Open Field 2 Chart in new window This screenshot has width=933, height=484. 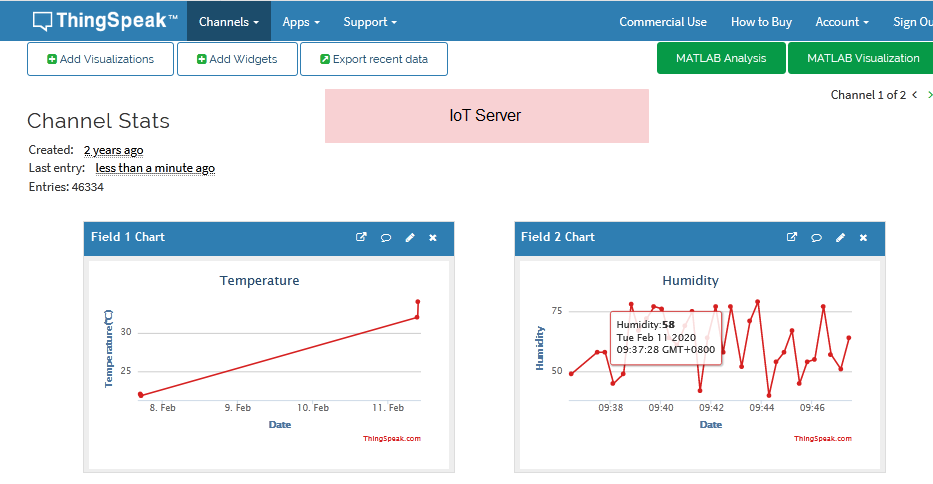point(792,237)
